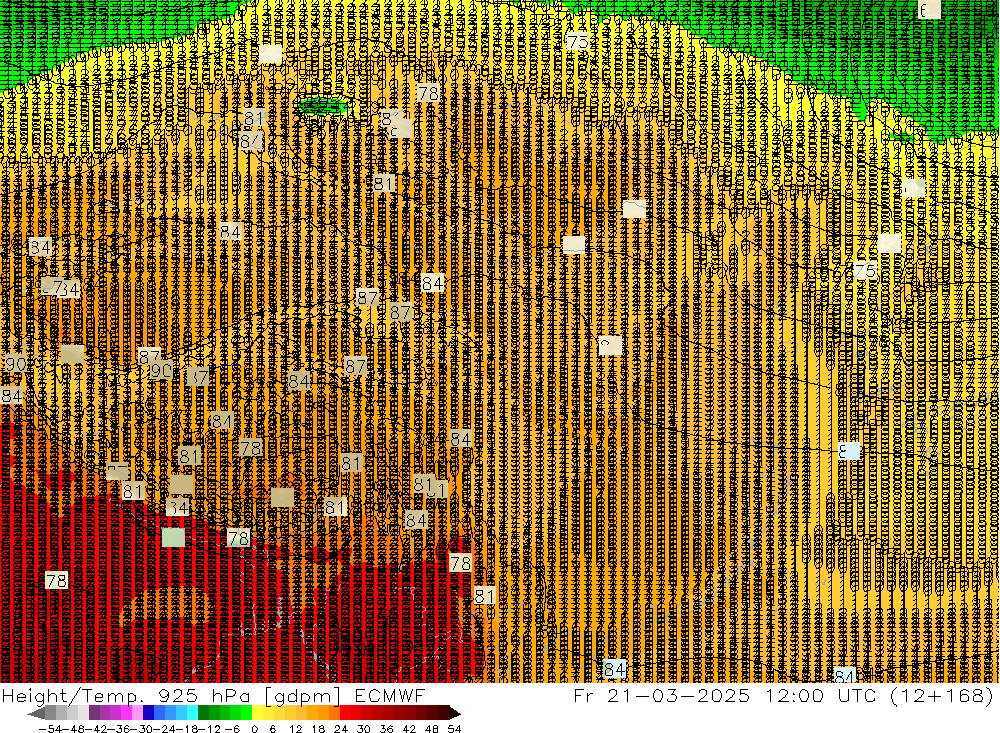
Task: Click the legend tick label "6"
Action: pos(272,729)
